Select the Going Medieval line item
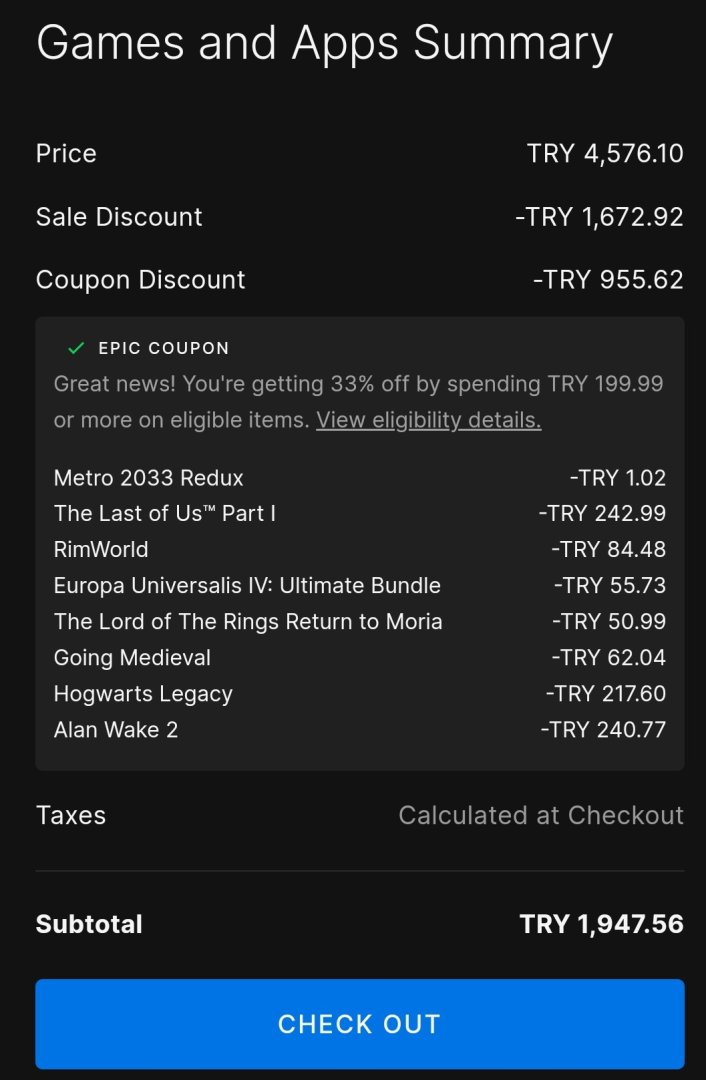 click(x=132, y=658)
